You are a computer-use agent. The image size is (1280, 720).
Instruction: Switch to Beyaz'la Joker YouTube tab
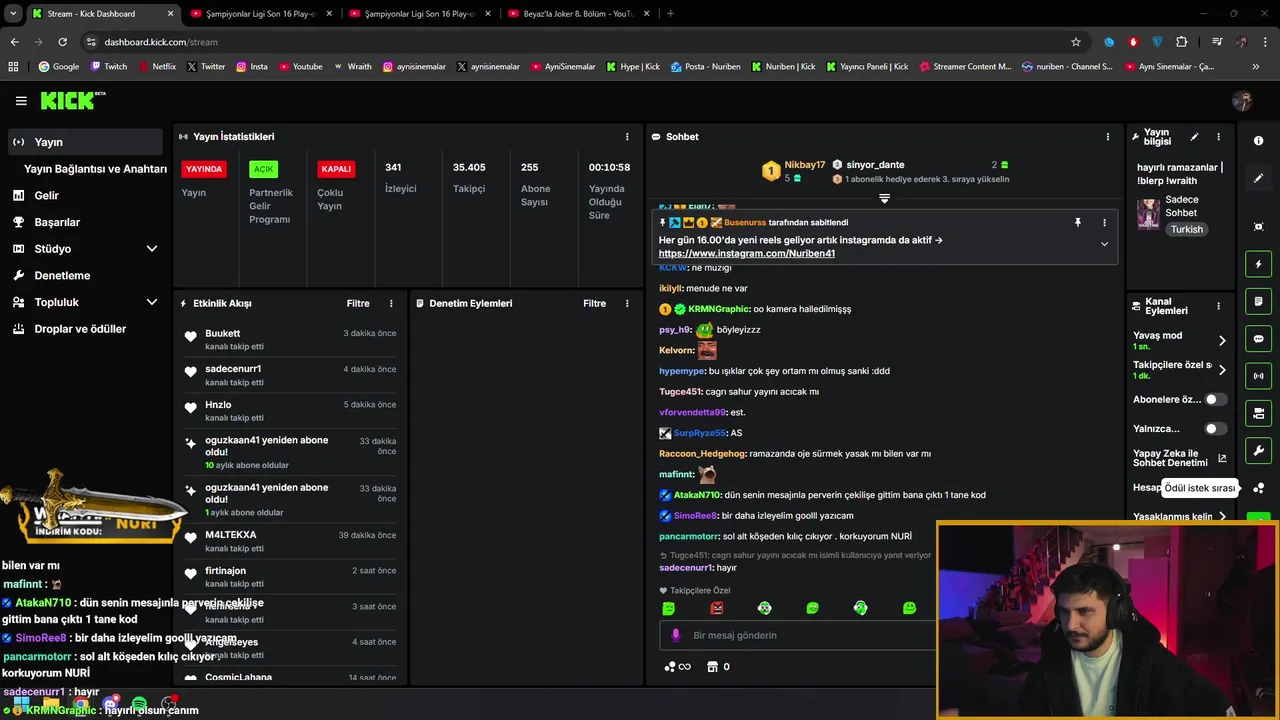tap(579, 14)
